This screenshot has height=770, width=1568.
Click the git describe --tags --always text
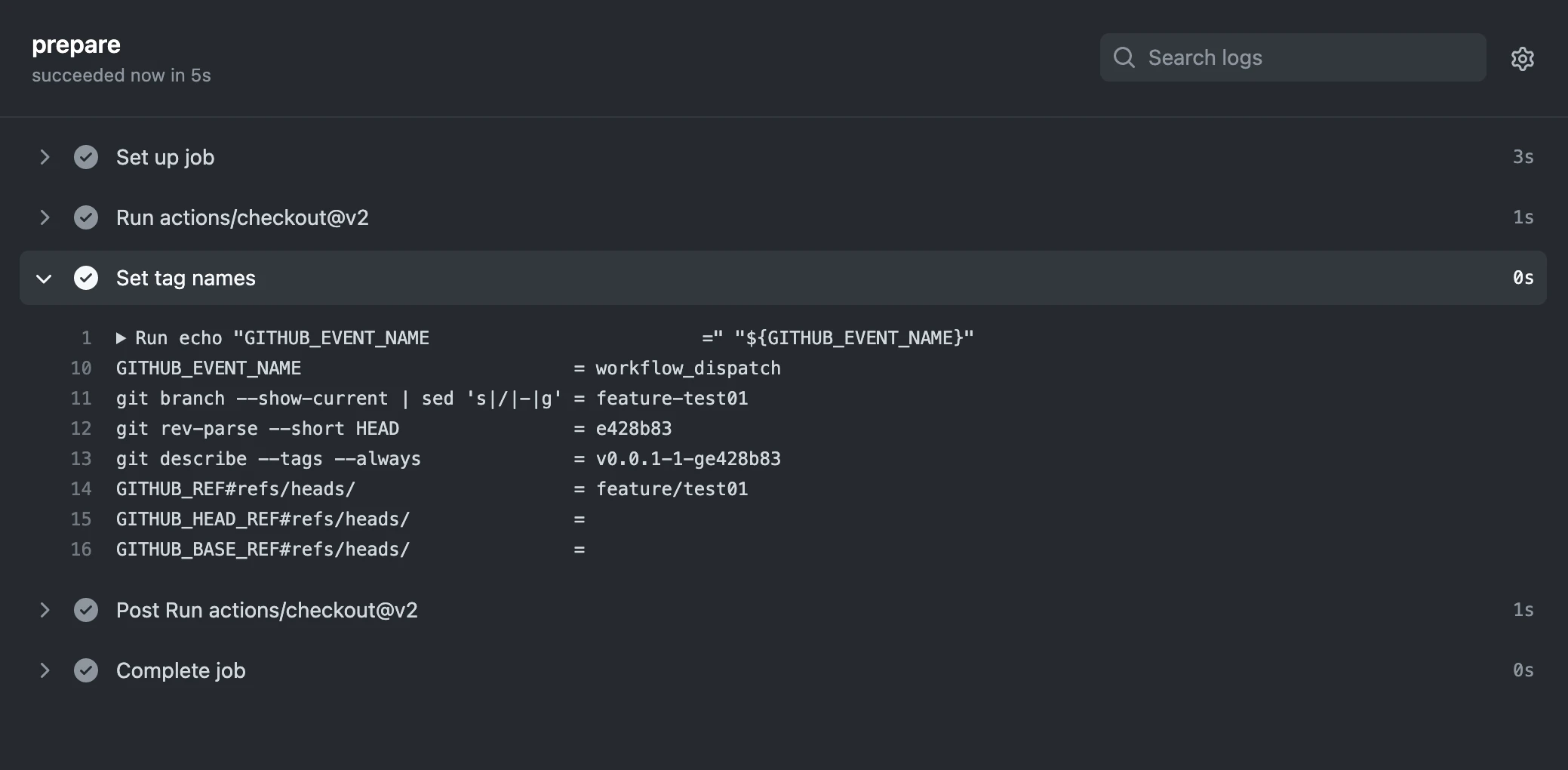(x=269, y=459)
